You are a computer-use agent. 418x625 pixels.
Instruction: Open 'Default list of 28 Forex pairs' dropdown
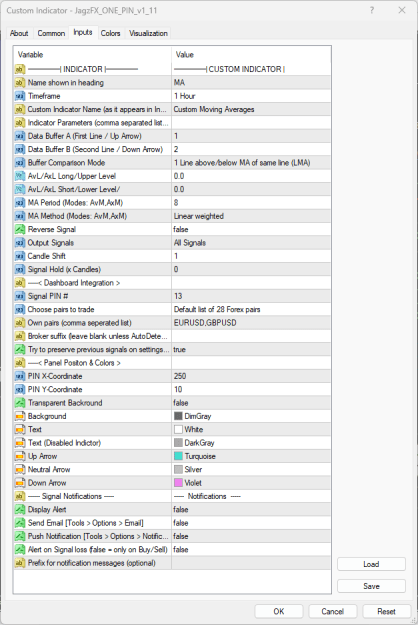(x=251, y=310)
